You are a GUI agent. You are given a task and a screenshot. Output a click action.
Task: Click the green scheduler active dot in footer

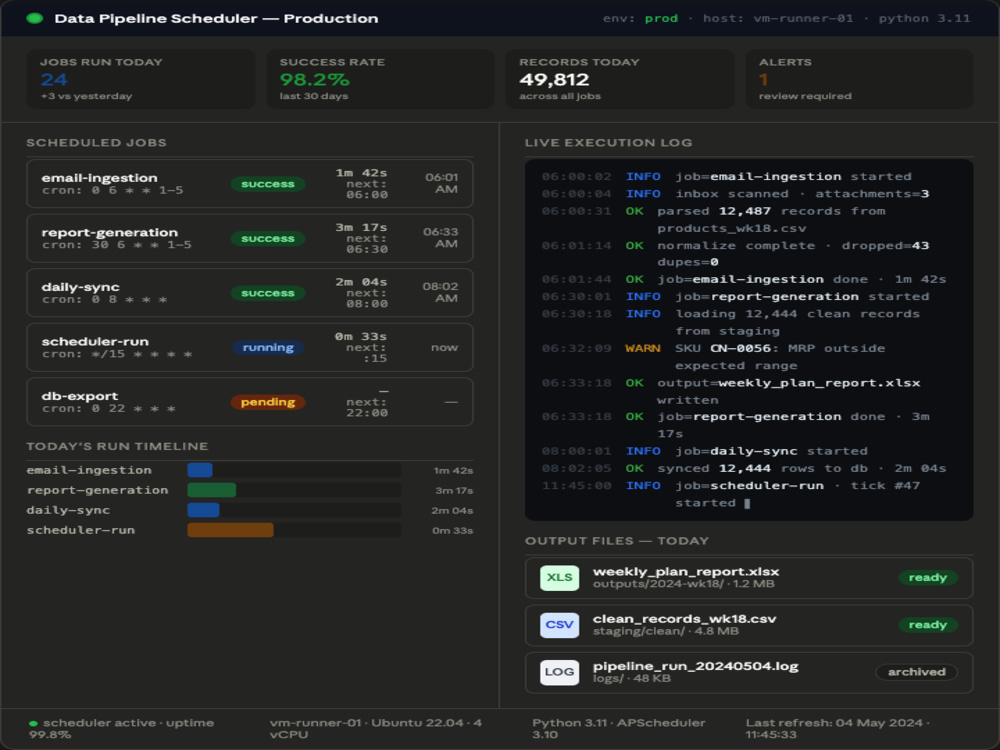[33, 724]
